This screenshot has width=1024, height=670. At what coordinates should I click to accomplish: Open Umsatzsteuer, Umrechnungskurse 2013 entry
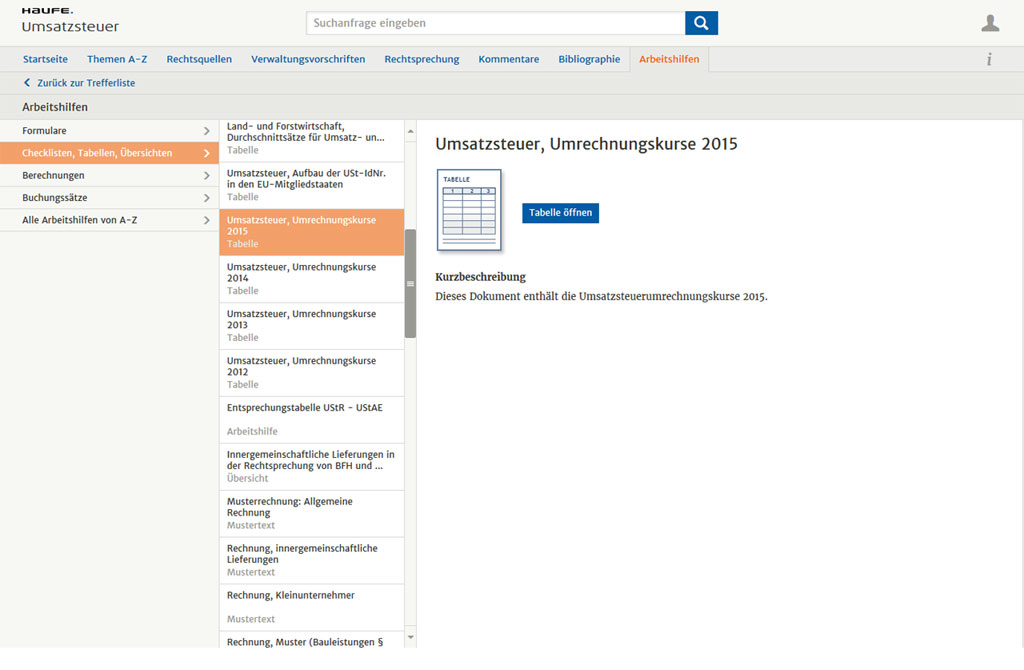pos(312,326)
